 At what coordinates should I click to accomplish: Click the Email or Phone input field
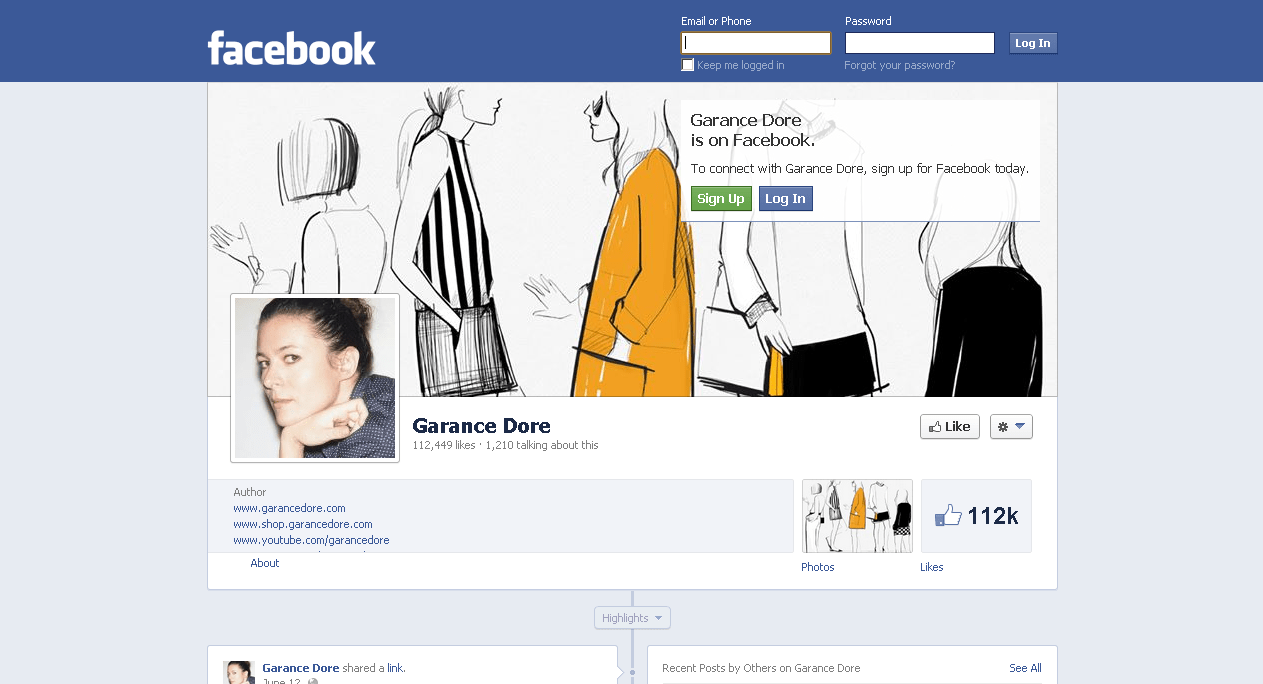pos(755,42)
